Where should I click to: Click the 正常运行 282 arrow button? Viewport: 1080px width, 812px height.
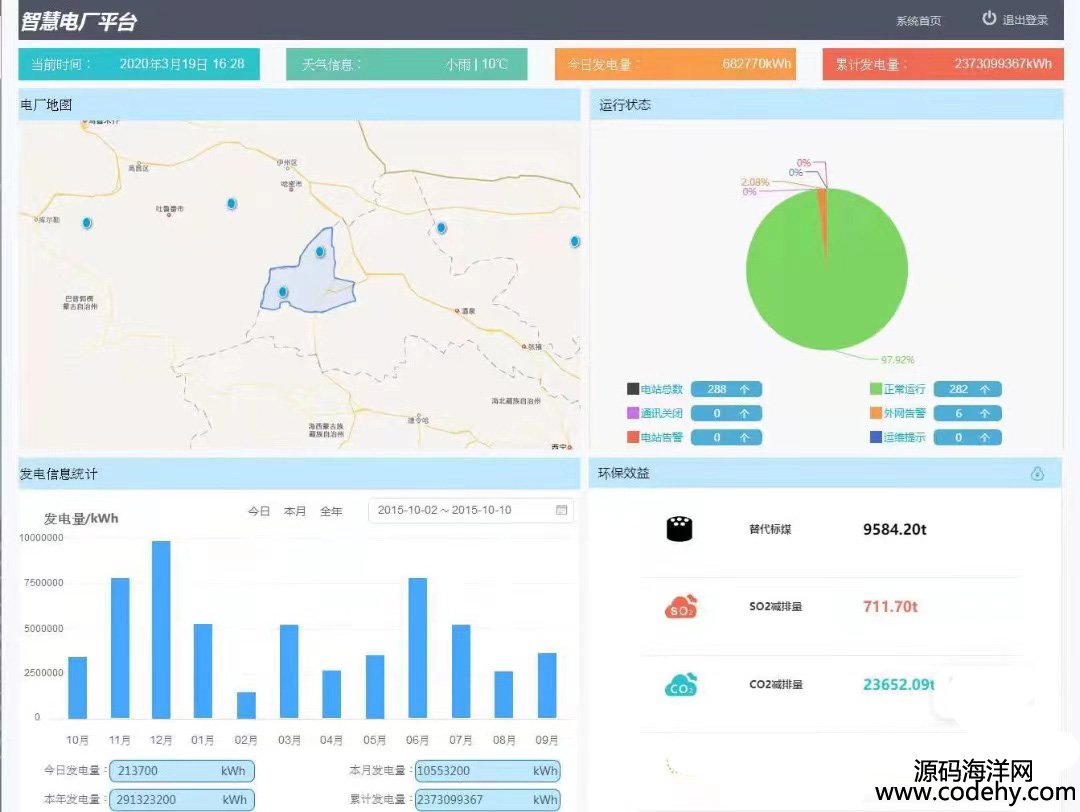coord(968,389)
